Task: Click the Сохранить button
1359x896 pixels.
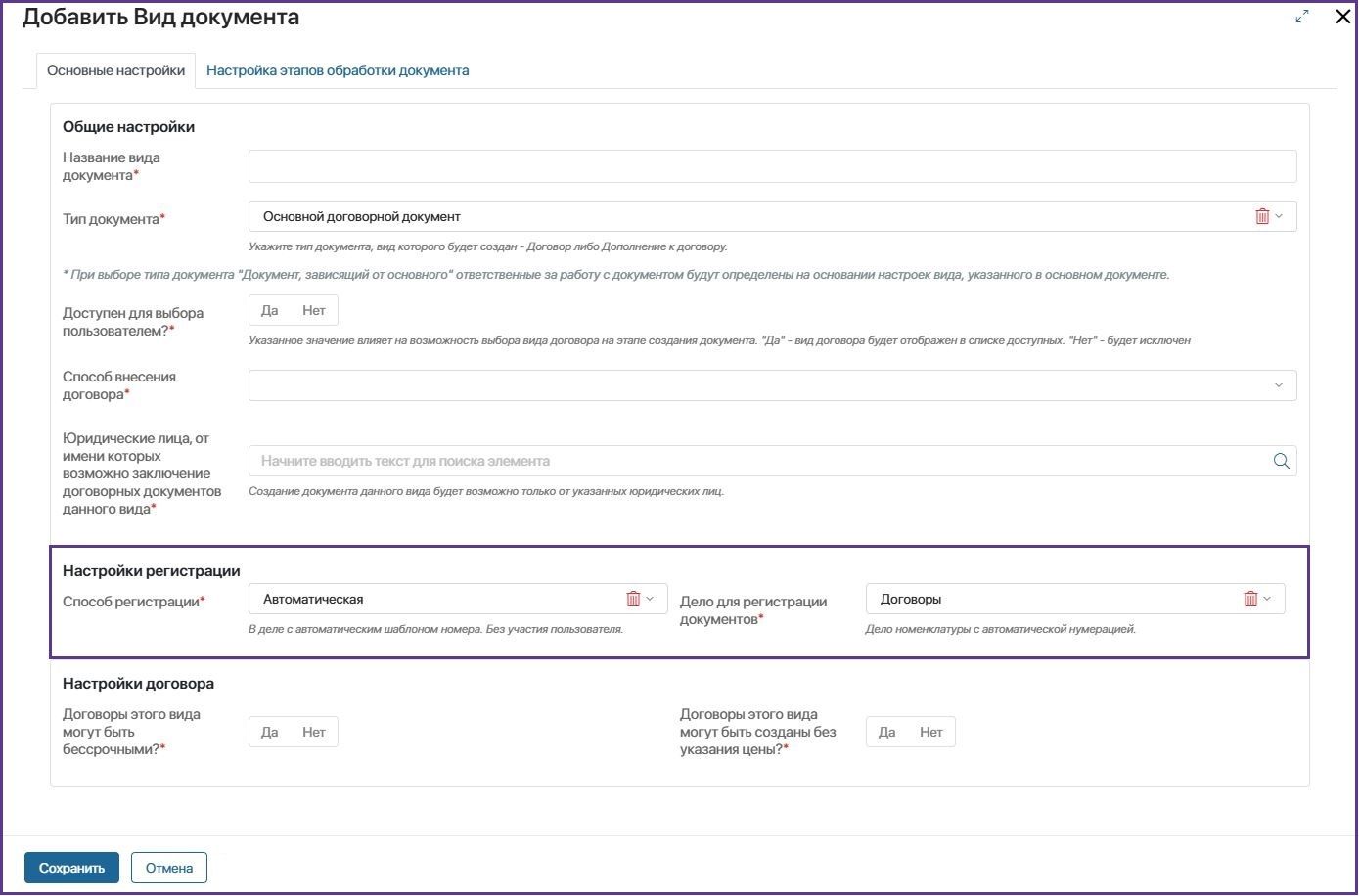Action: 71,868
